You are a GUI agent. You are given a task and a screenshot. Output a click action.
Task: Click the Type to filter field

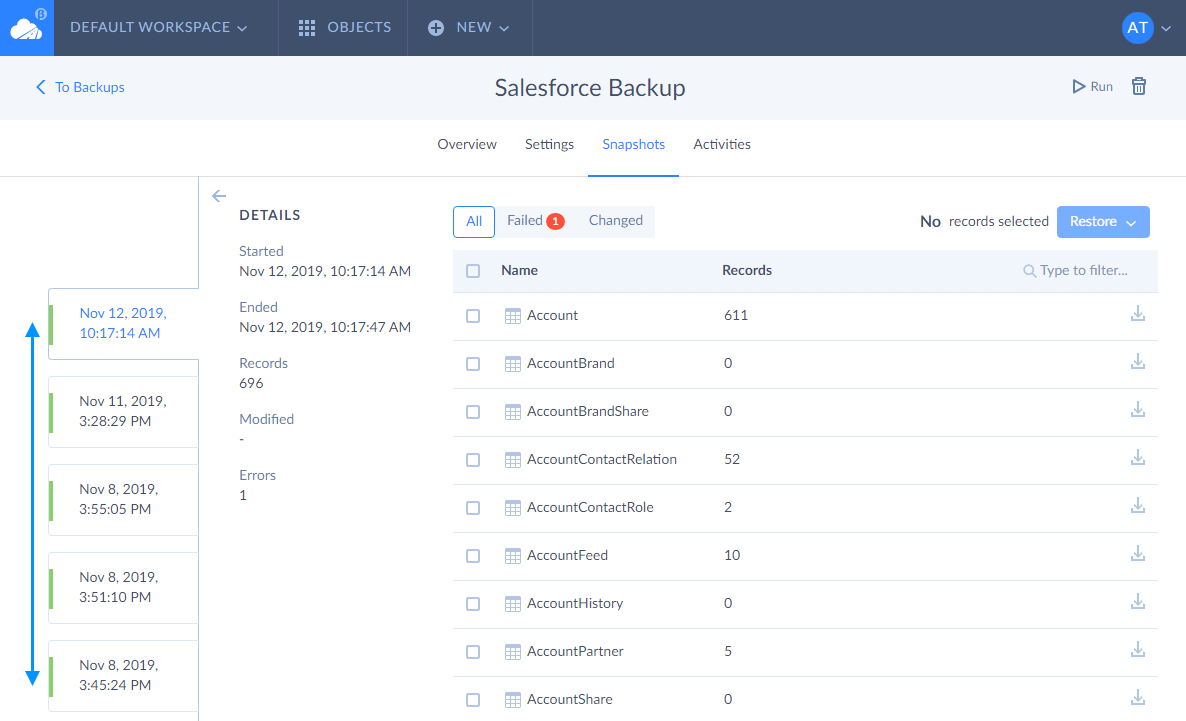click(x=1083, y=271)
